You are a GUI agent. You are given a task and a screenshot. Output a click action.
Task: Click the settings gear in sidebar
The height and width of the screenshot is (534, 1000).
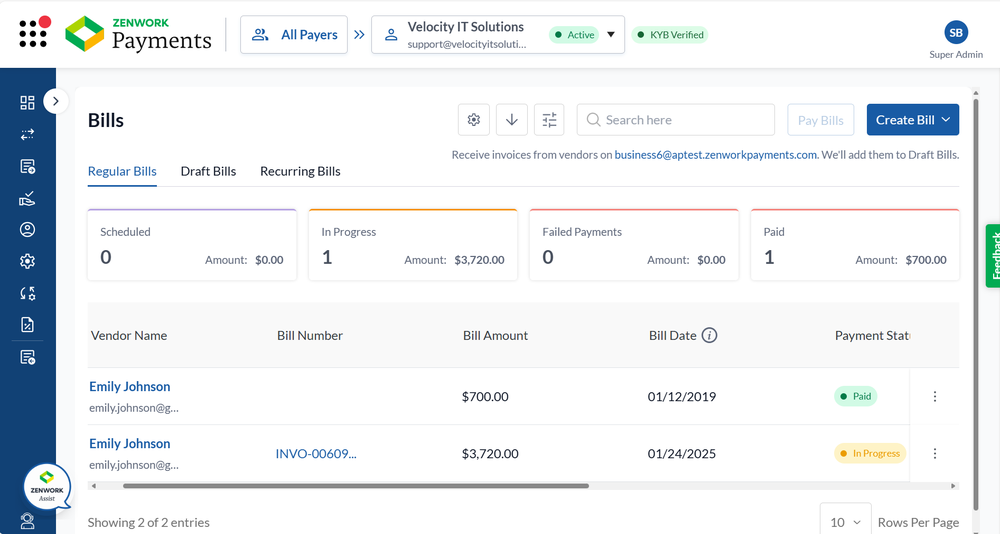point(27,261)
